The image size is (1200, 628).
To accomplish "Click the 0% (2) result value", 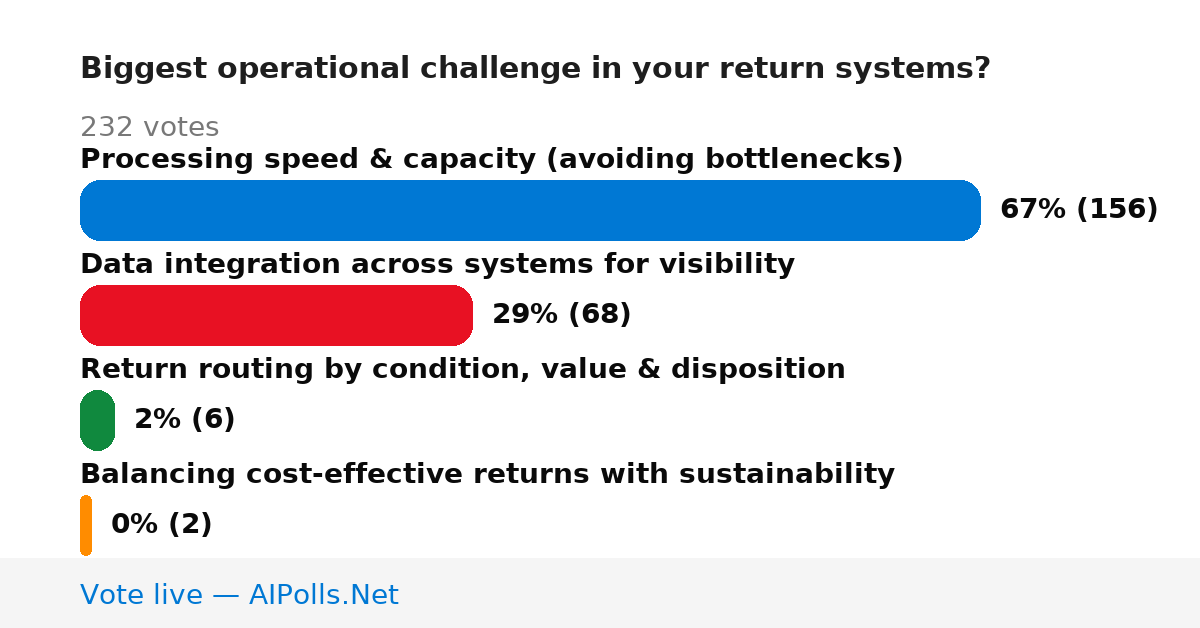I will coord(161,524).
